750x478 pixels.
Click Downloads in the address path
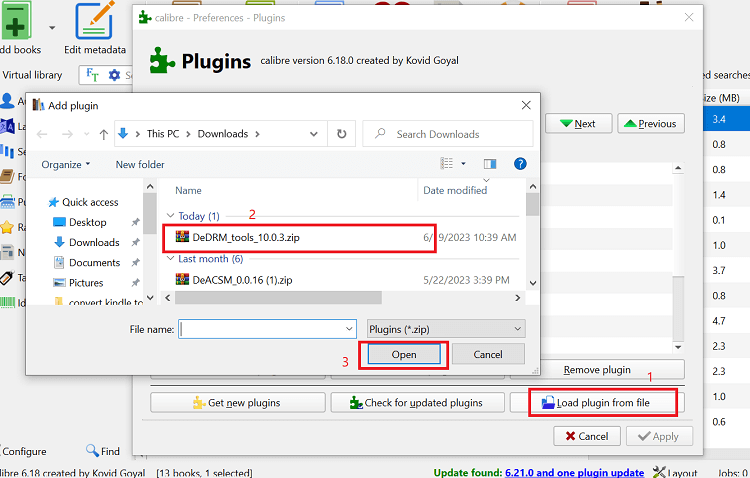222,134
